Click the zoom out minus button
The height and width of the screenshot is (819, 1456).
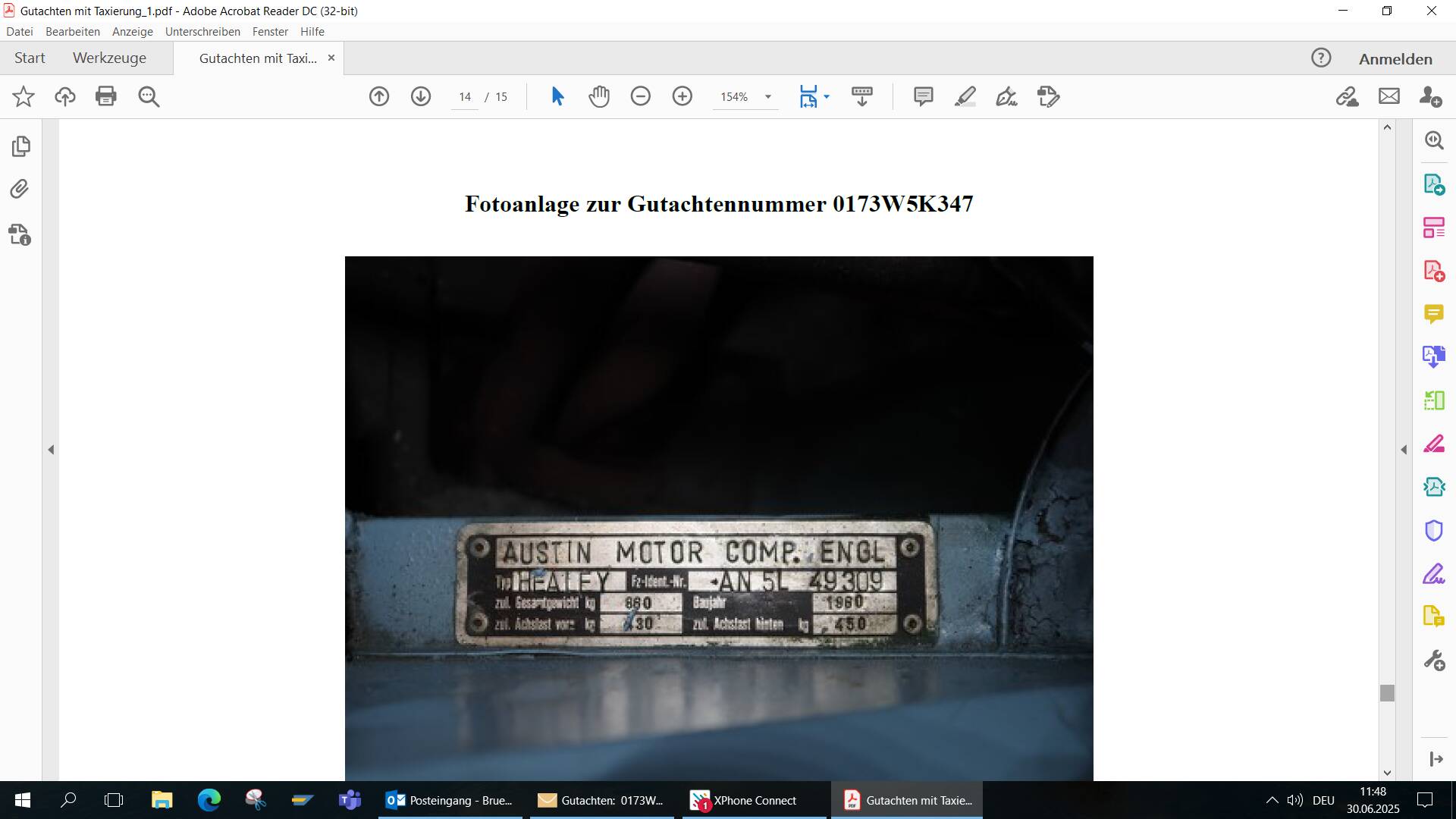[641, 96]
